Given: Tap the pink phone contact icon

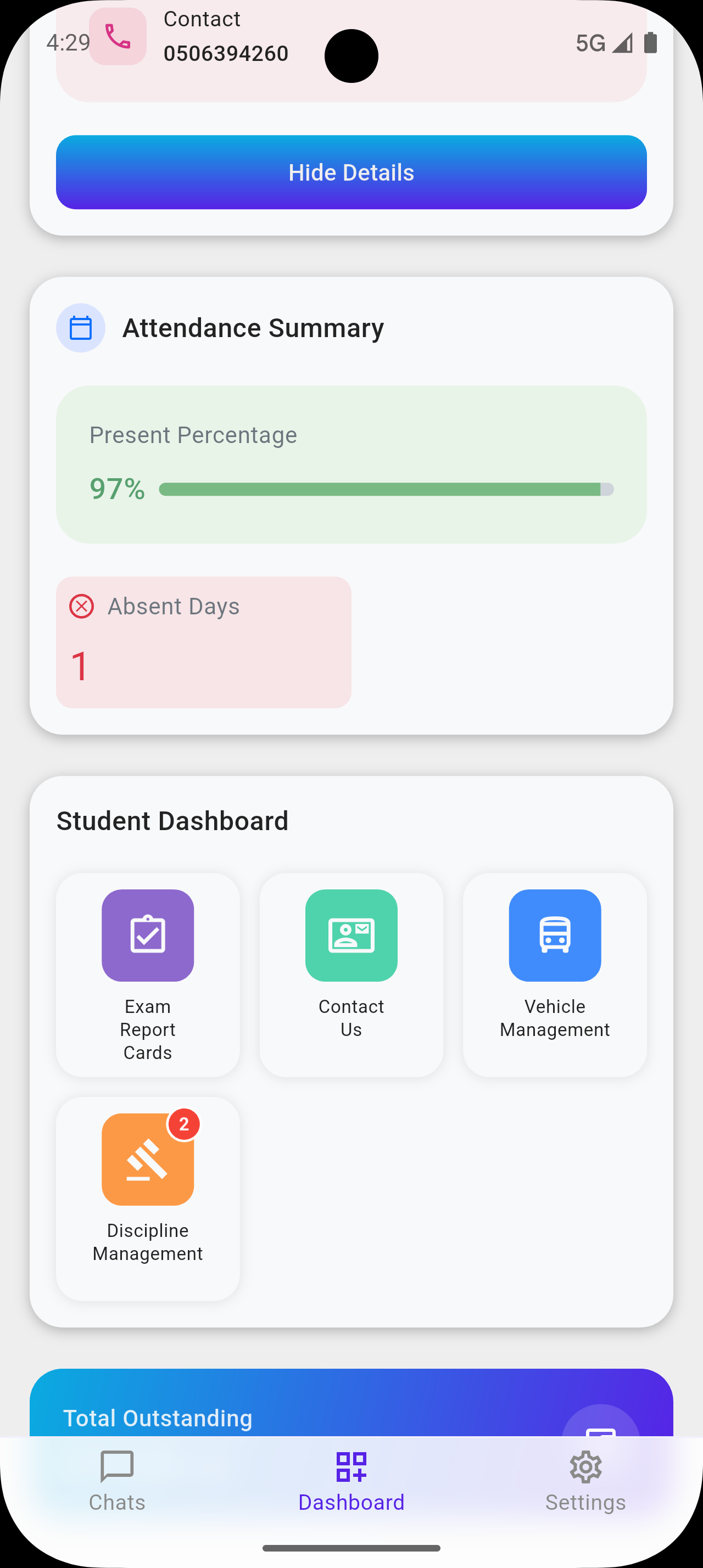Looking at the screenshot, I should (x=118, y=37).
